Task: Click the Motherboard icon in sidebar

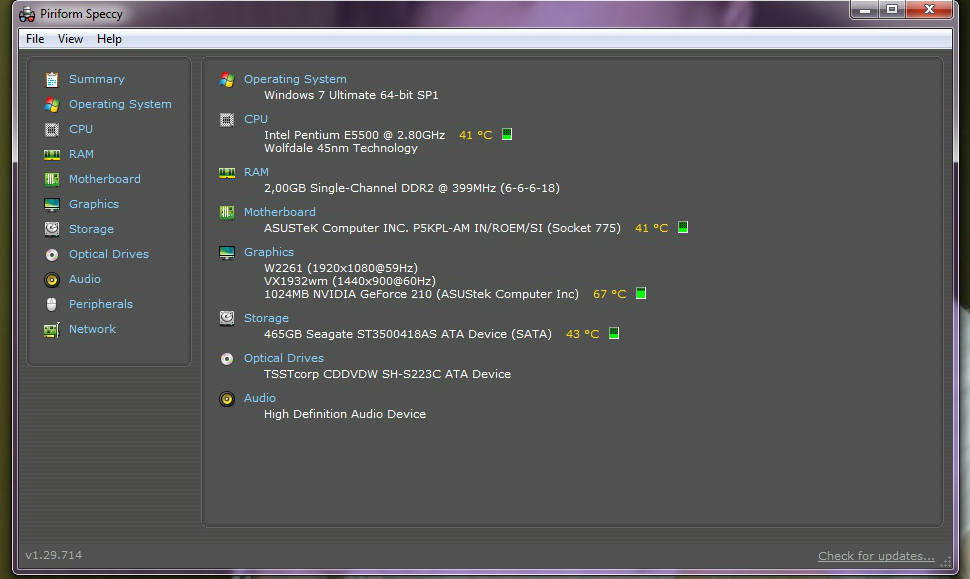Action: [52, 179]
